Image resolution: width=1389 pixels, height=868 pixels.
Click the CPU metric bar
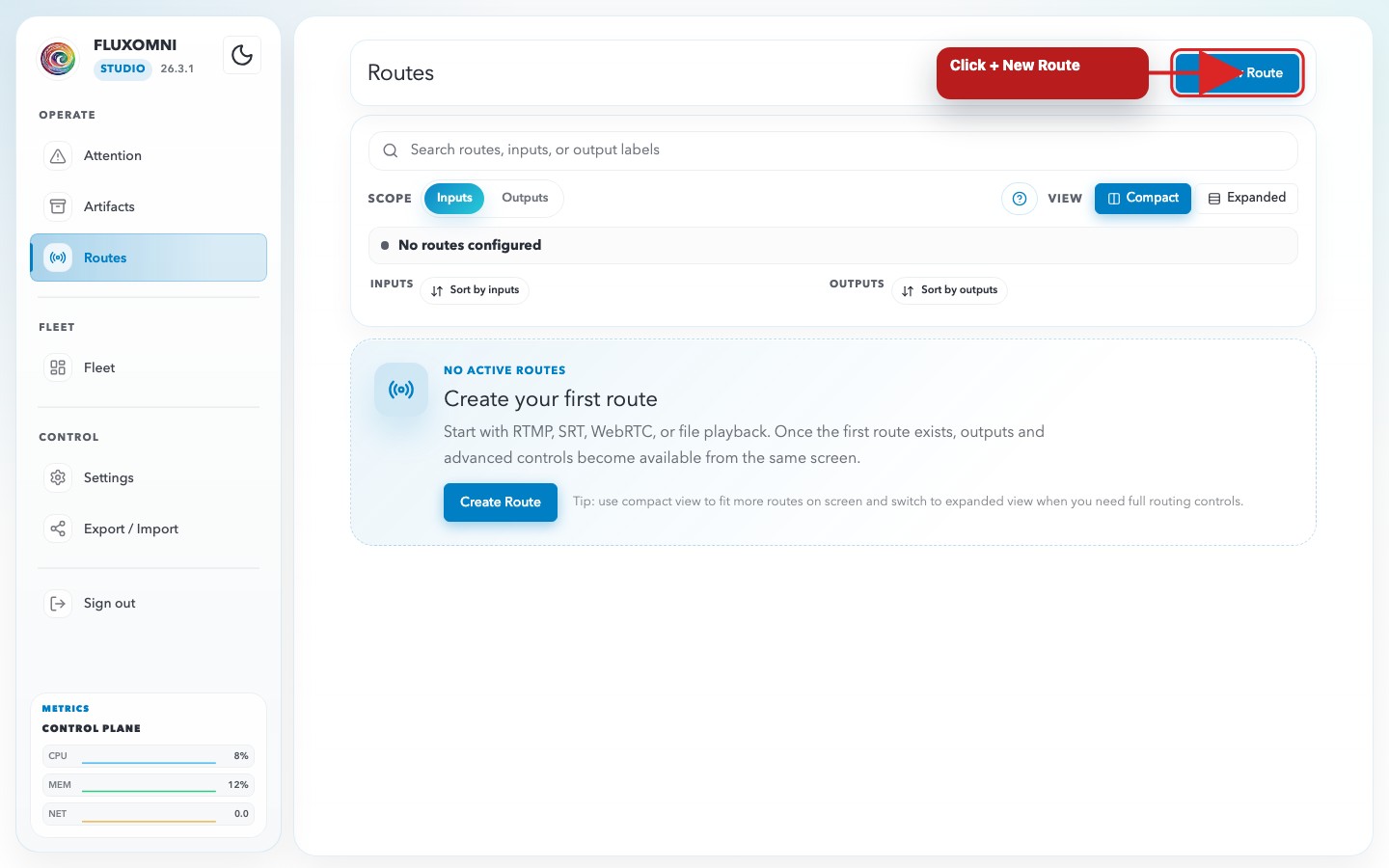(149, 756)
